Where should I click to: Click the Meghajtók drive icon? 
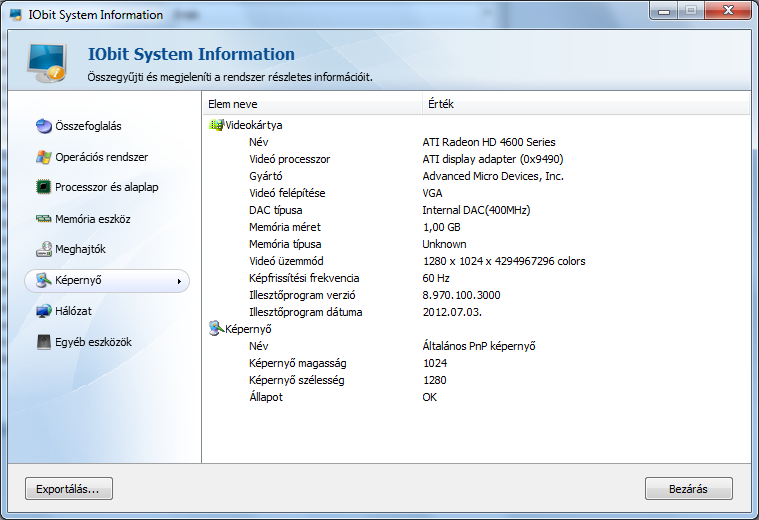point(44,249)
